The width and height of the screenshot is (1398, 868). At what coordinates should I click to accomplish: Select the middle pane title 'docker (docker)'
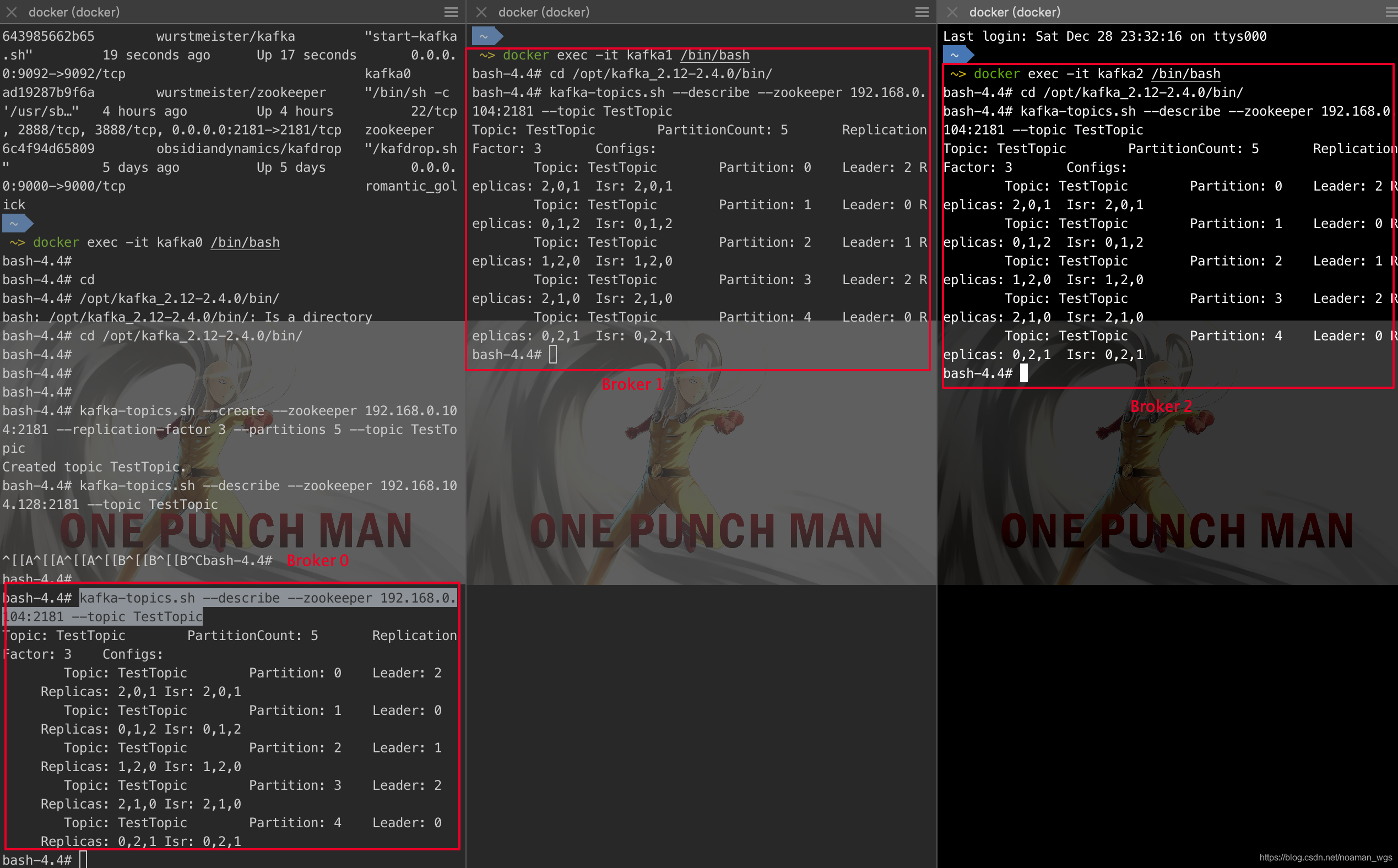point(544,12)
